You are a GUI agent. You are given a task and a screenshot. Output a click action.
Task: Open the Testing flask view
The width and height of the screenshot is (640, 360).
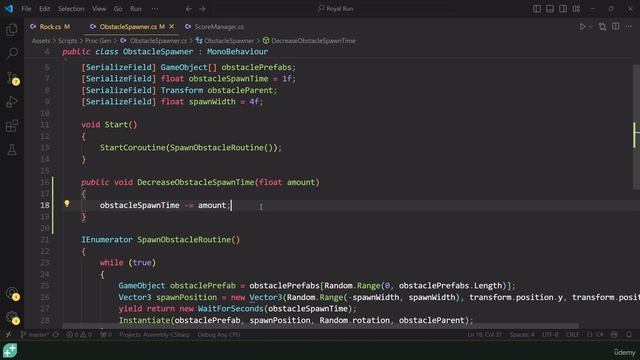[12, 150]
